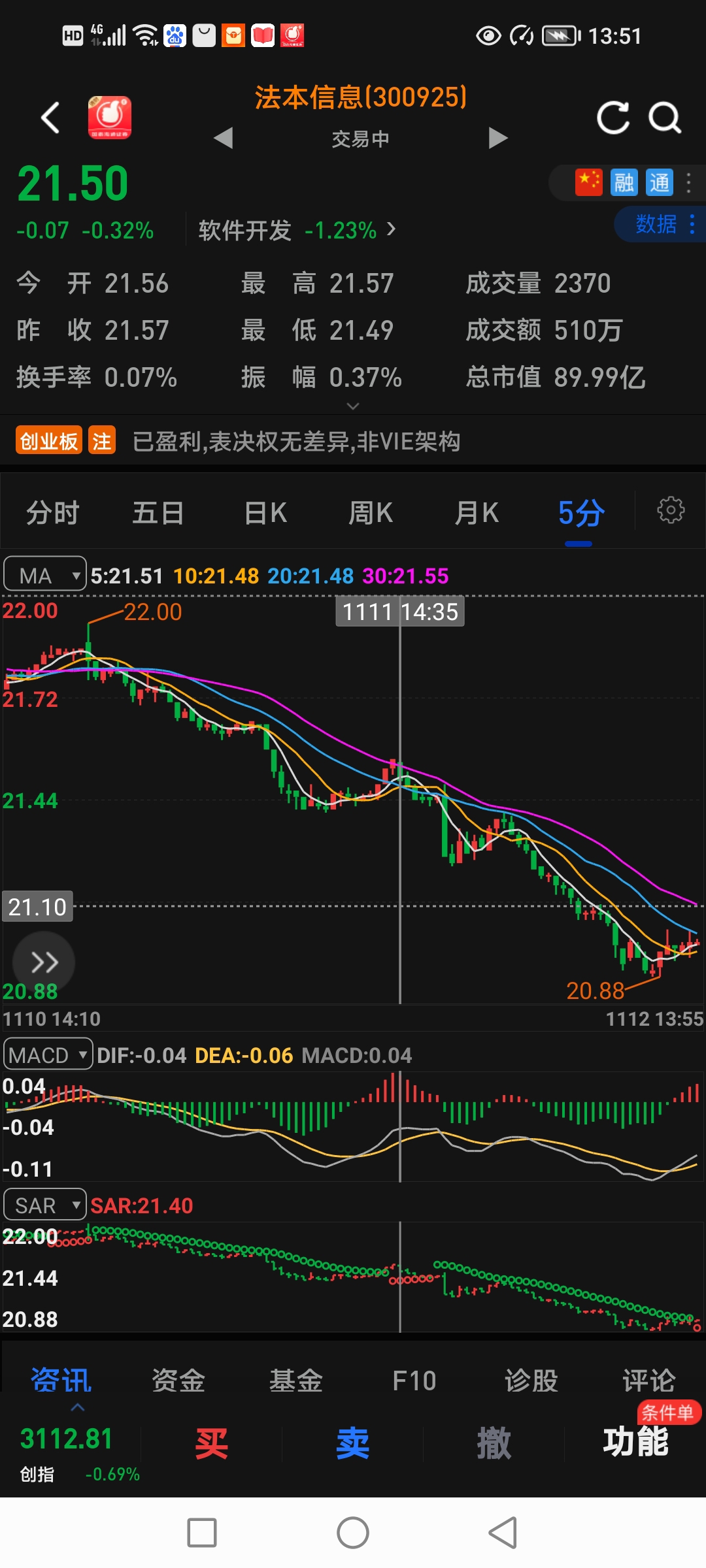Image resolution: width=706 pixels, height=1568 pixels.
Task: Tap stock title 法本信息(300925)
Action: [361, 97]
